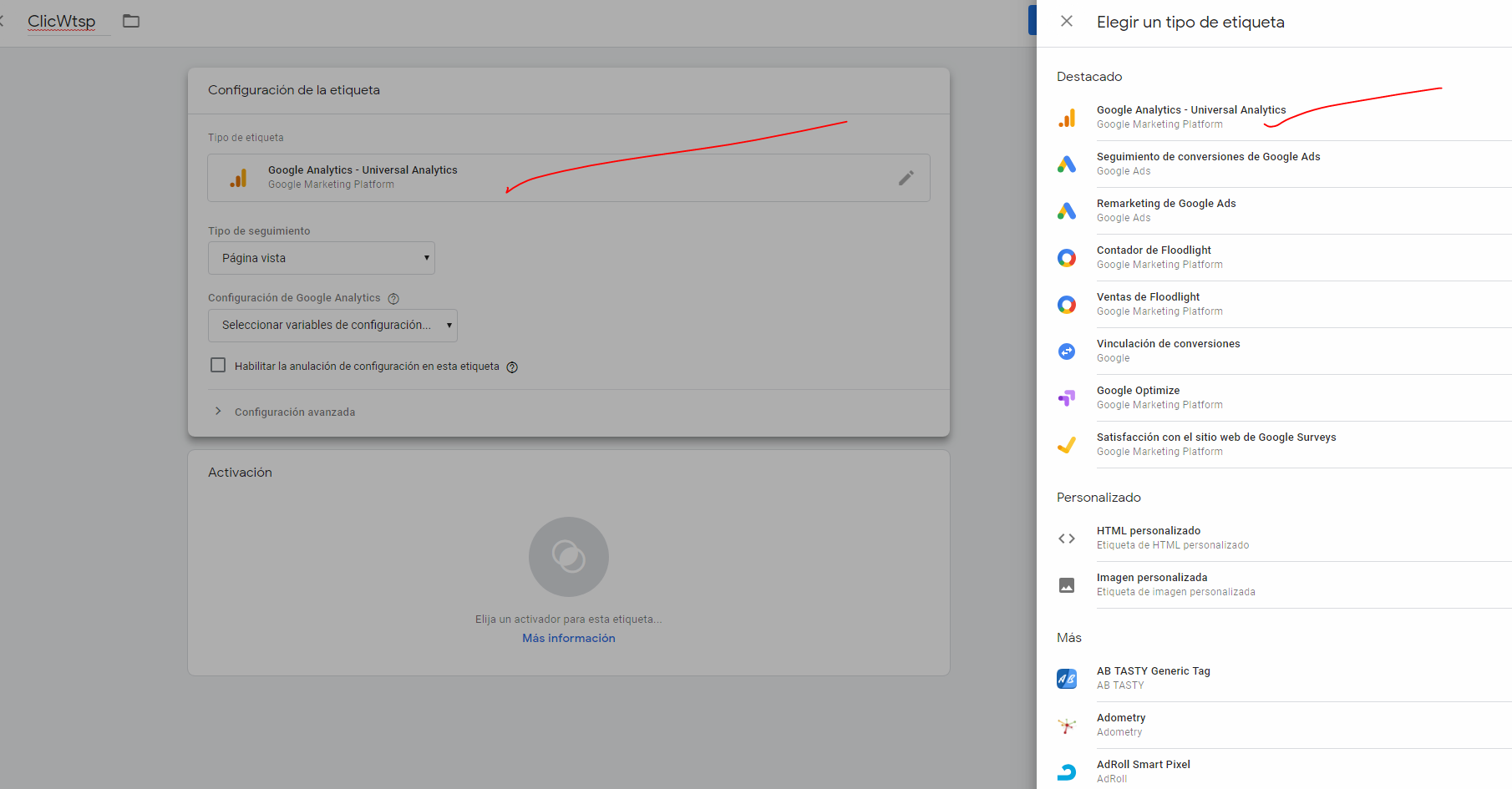Viewport: 1512px width, 789px height.
Task: Click the Google Surveys checkmark icon
Action: coord(1067,445)
